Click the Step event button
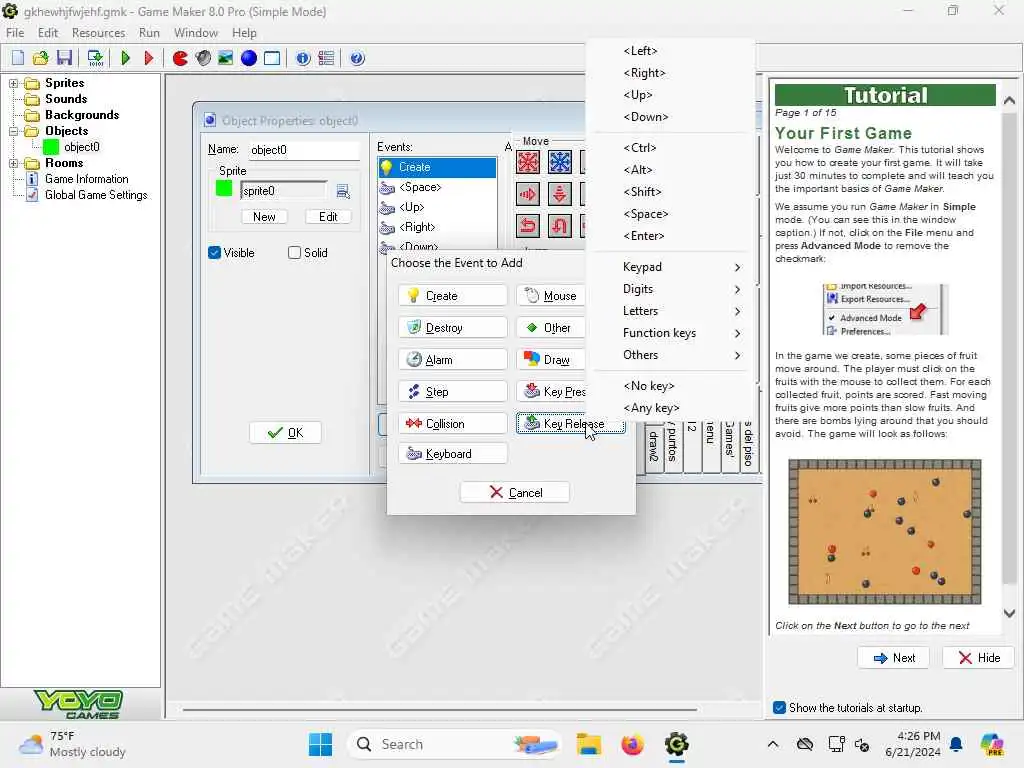 click(x=453, y=392)
